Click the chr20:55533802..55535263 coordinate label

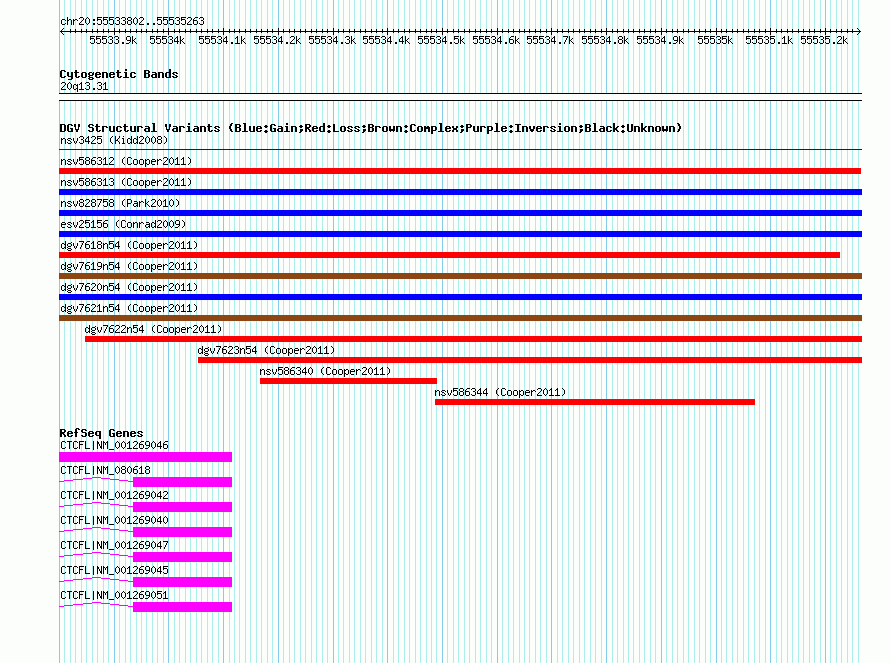click(132, 21)
